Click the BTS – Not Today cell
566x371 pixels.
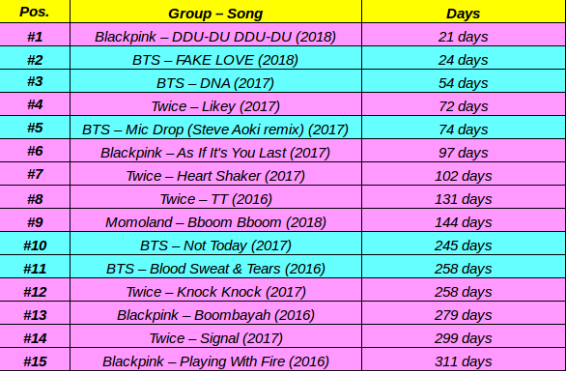coord(215,243)
